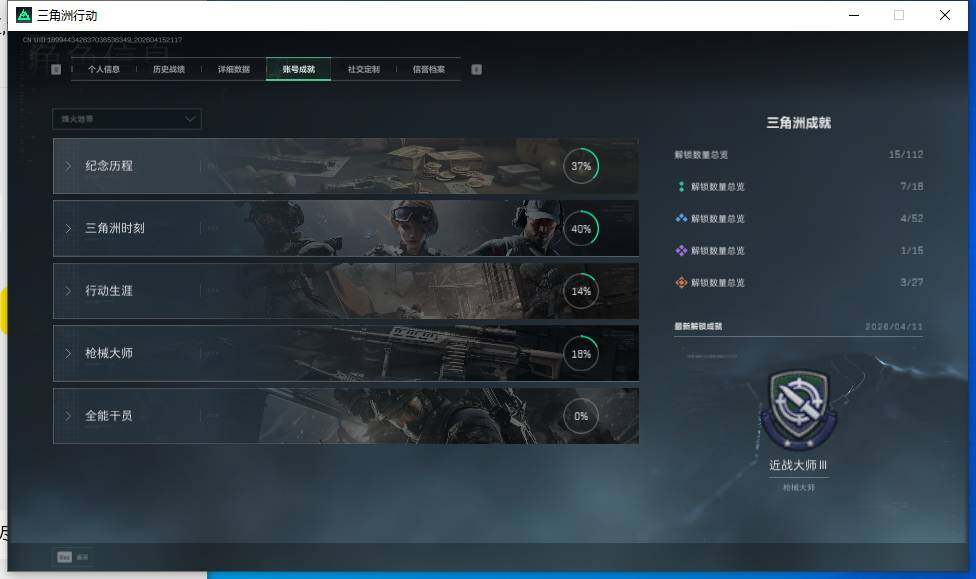Close the 三角洲行动 window

tap(944, 15)
